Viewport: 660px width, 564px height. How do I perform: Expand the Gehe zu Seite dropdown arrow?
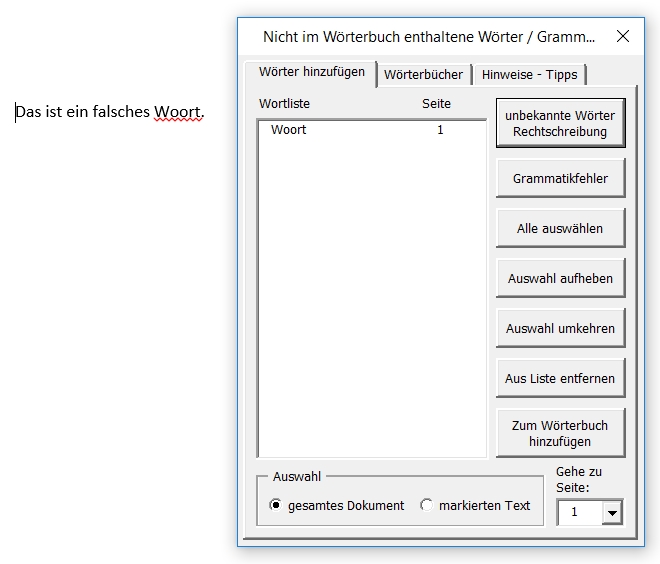pos(612,513)
